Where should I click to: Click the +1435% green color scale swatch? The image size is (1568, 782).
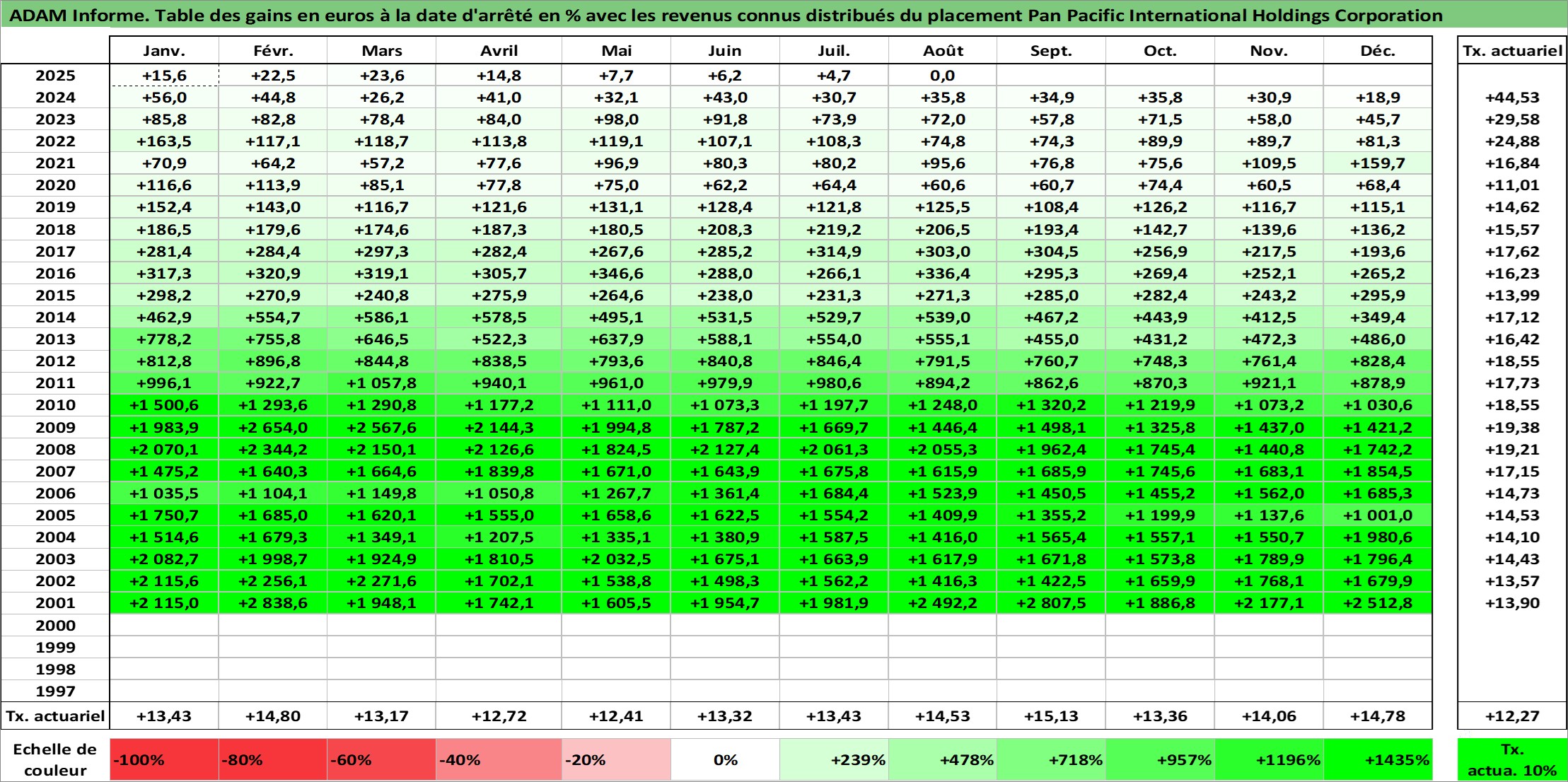1378,760
